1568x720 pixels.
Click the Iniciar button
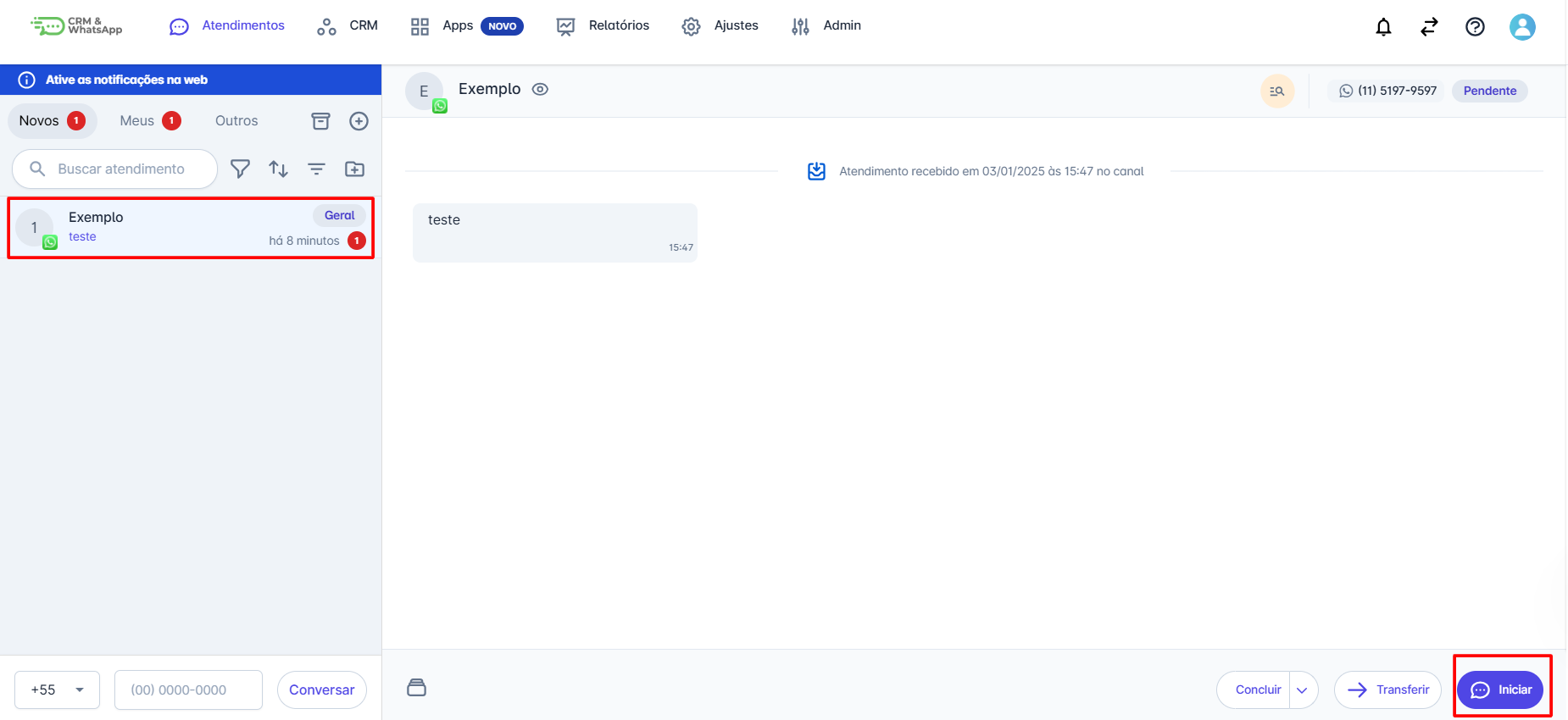[x=1500, y=690]
